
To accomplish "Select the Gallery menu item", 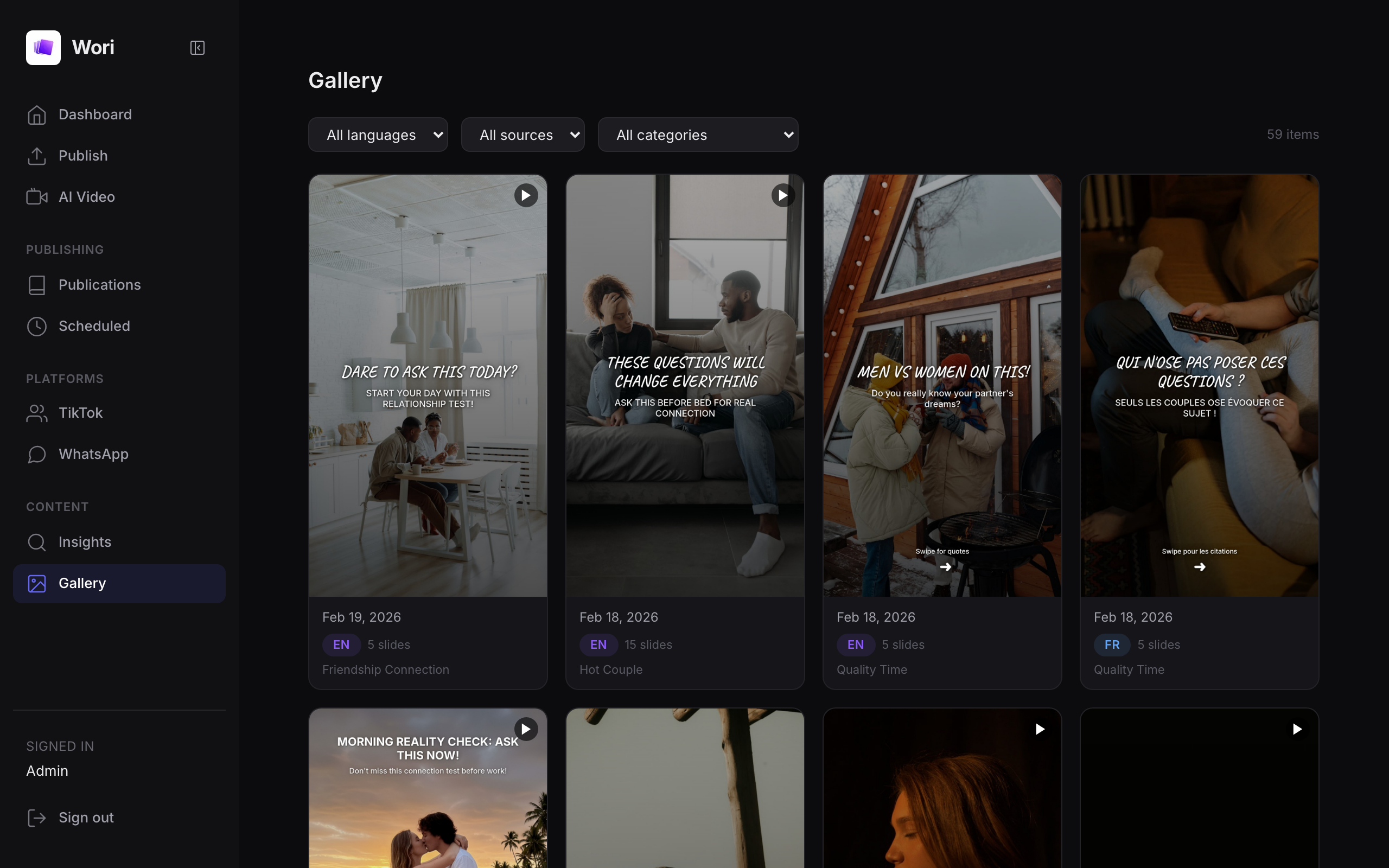I will click(82, 583).
